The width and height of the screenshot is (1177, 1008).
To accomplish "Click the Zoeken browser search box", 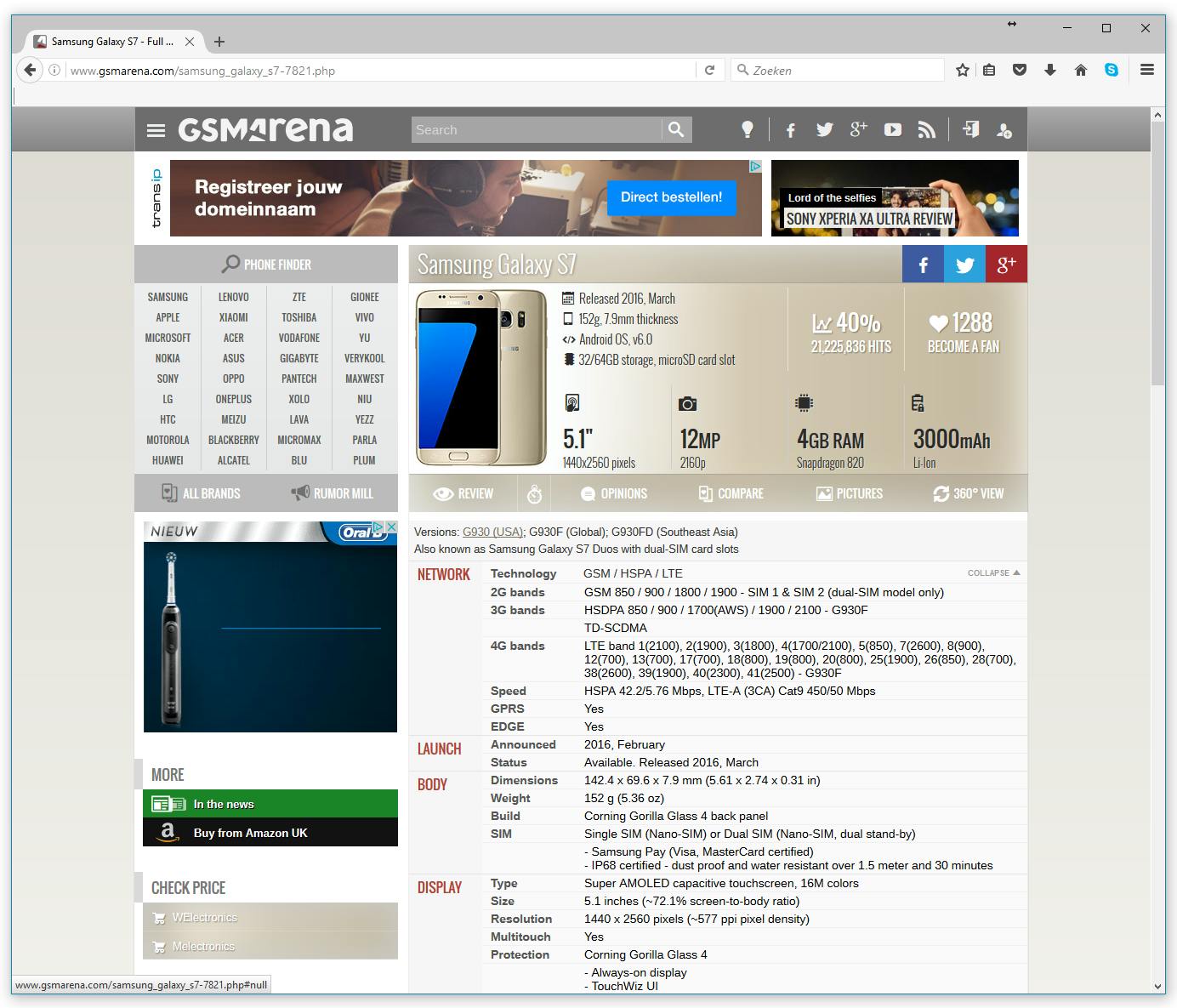I will tap(839, 70).
